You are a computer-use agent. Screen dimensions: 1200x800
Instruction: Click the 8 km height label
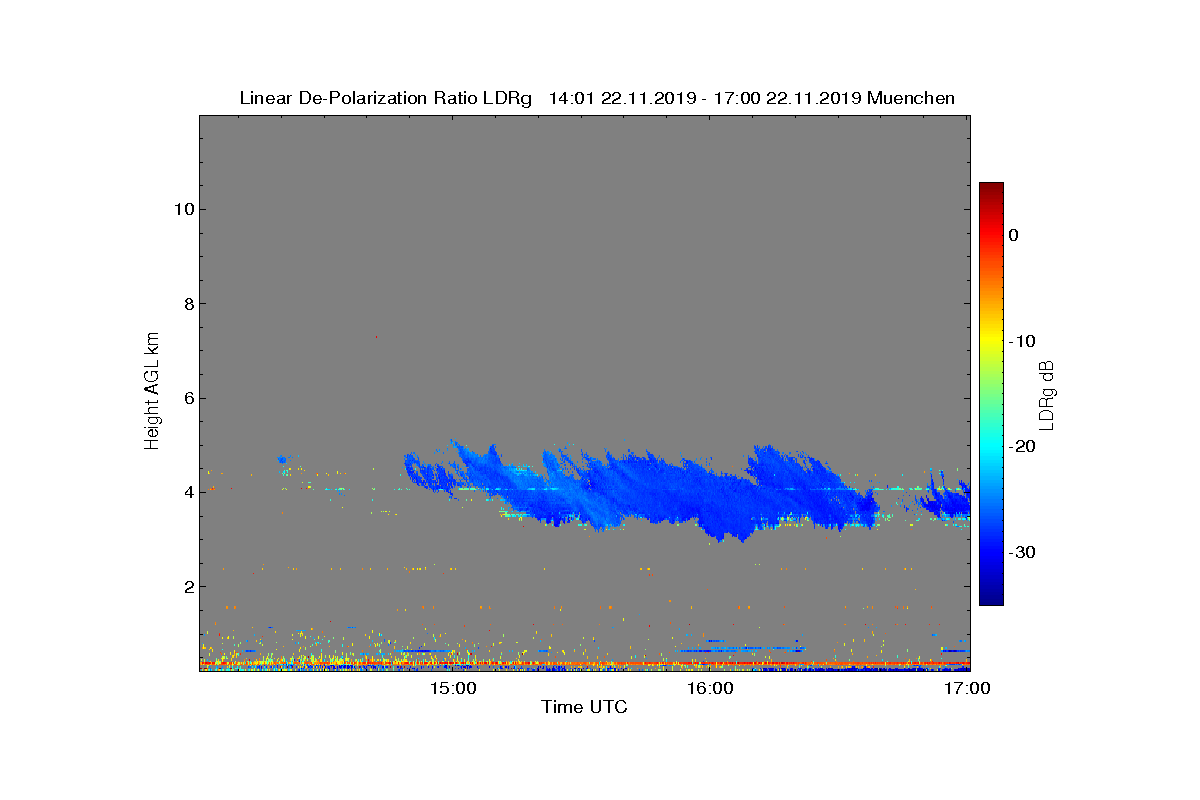click(188, 304)
